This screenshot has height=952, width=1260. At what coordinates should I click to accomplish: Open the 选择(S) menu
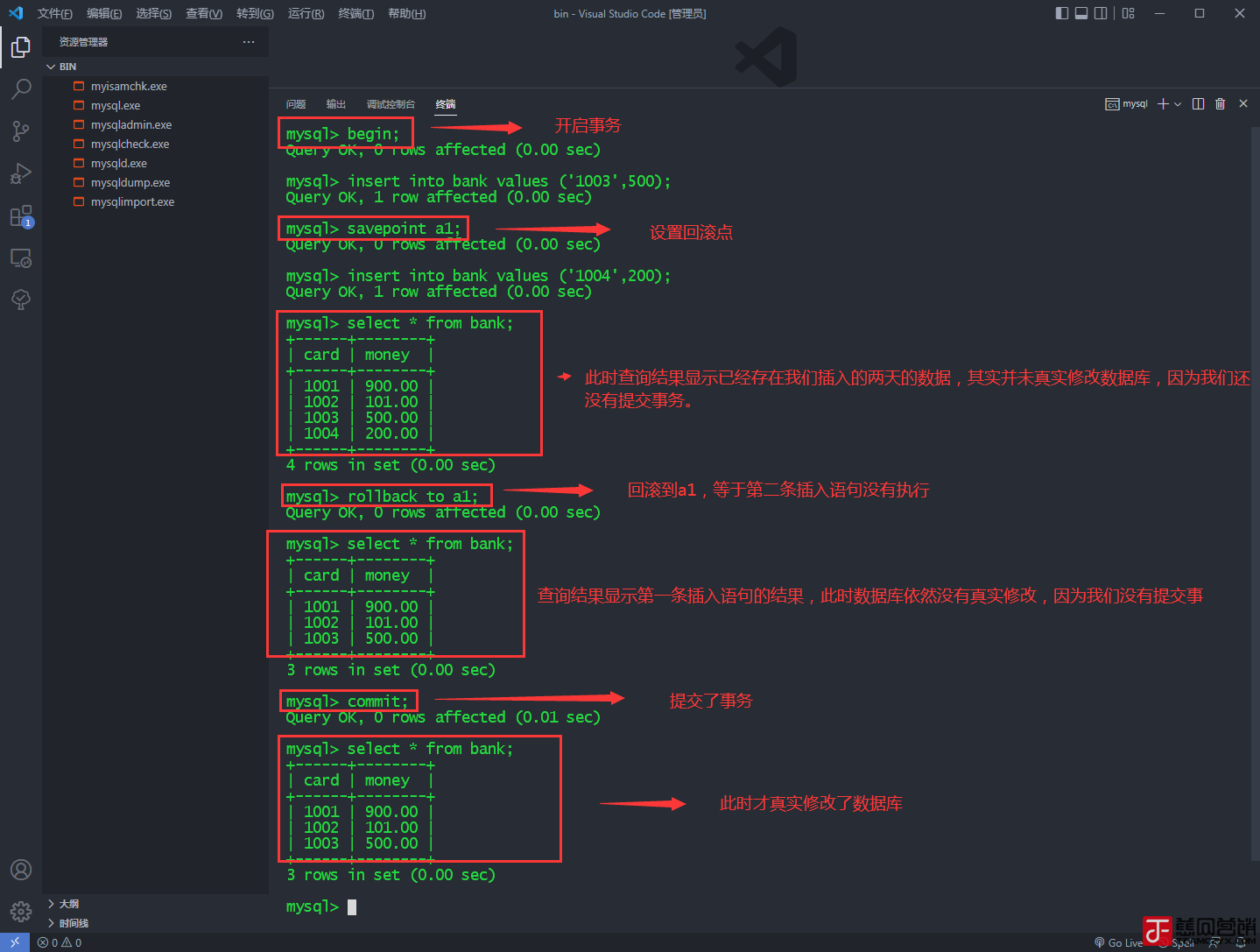click(x=153, y=13)
